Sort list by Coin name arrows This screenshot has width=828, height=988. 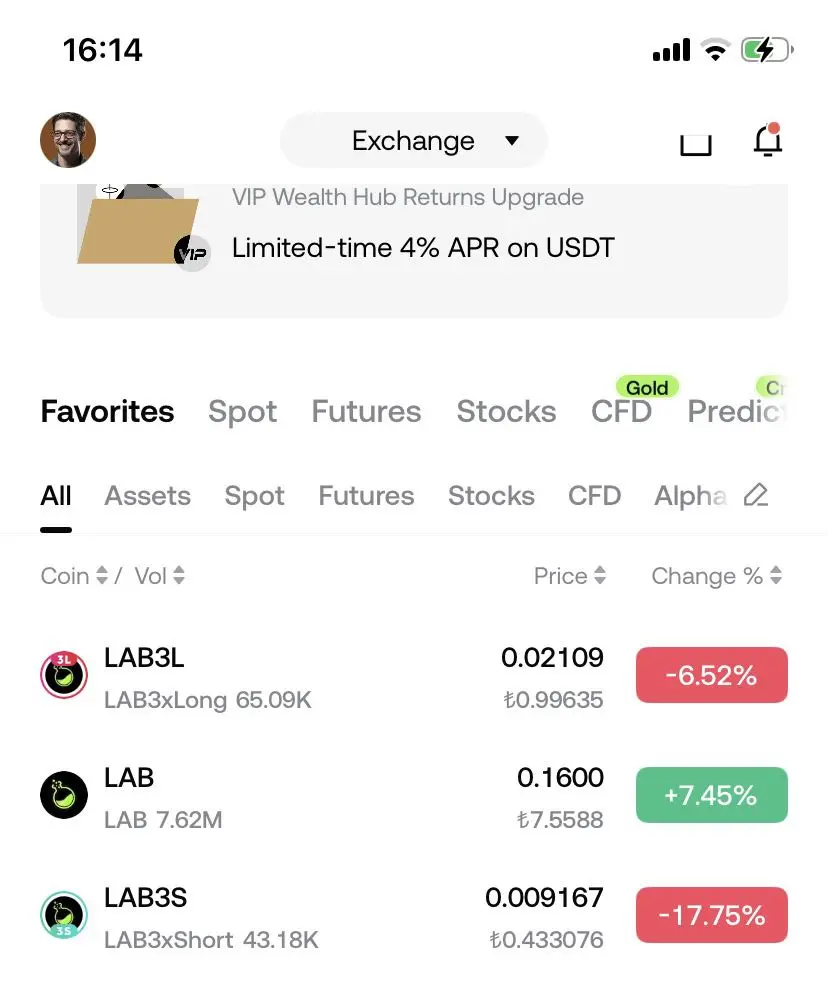(101, 575)
